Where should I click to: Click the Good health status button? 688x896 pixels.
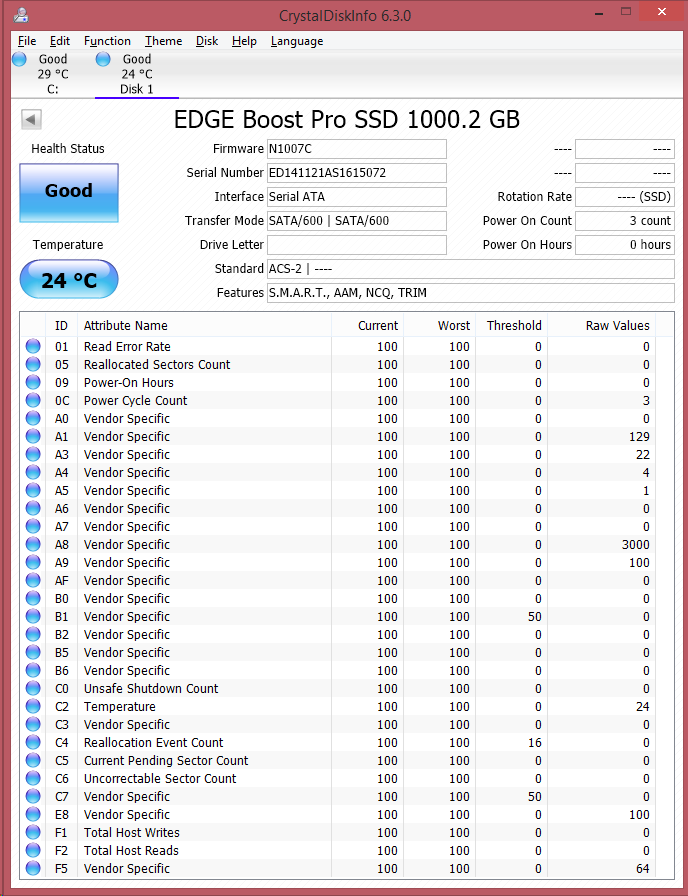[x=69, y=193]
